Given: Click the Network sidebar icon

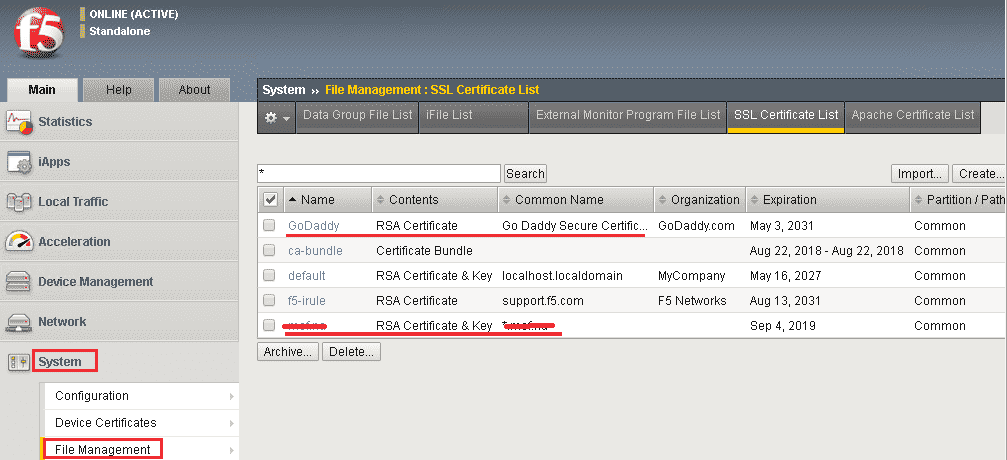Looking at the screenshot, I should click(19, 322).
